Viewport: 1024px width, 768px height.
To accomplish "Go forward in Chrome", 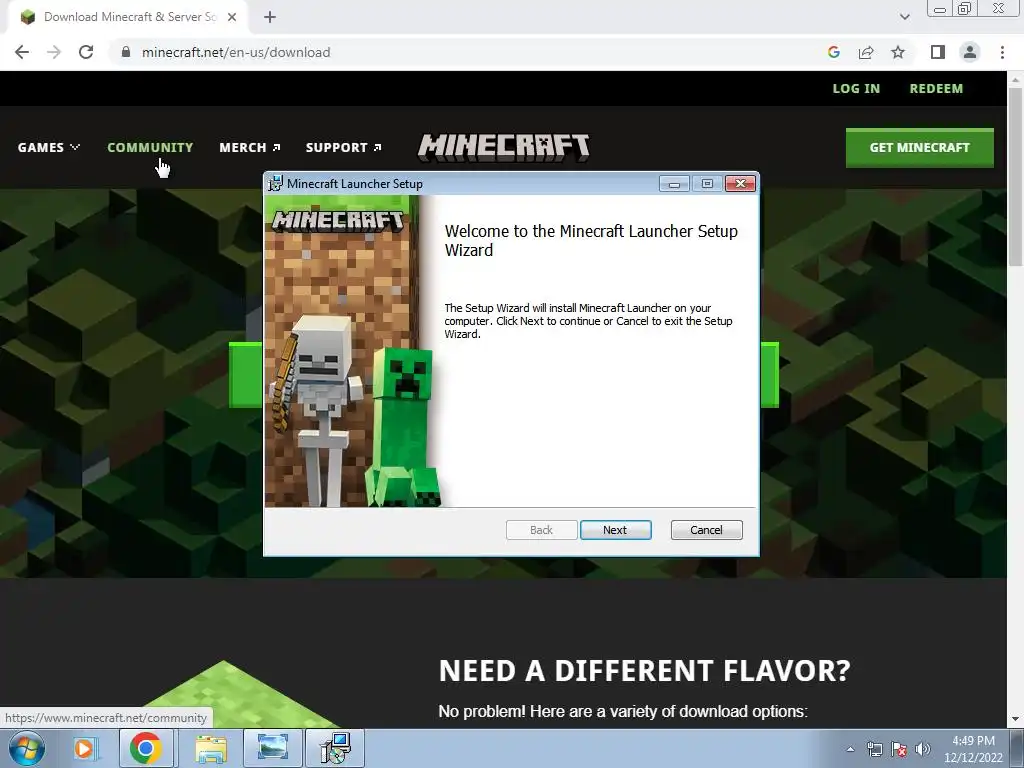I will pyautogui.click(x=54, y=52).
